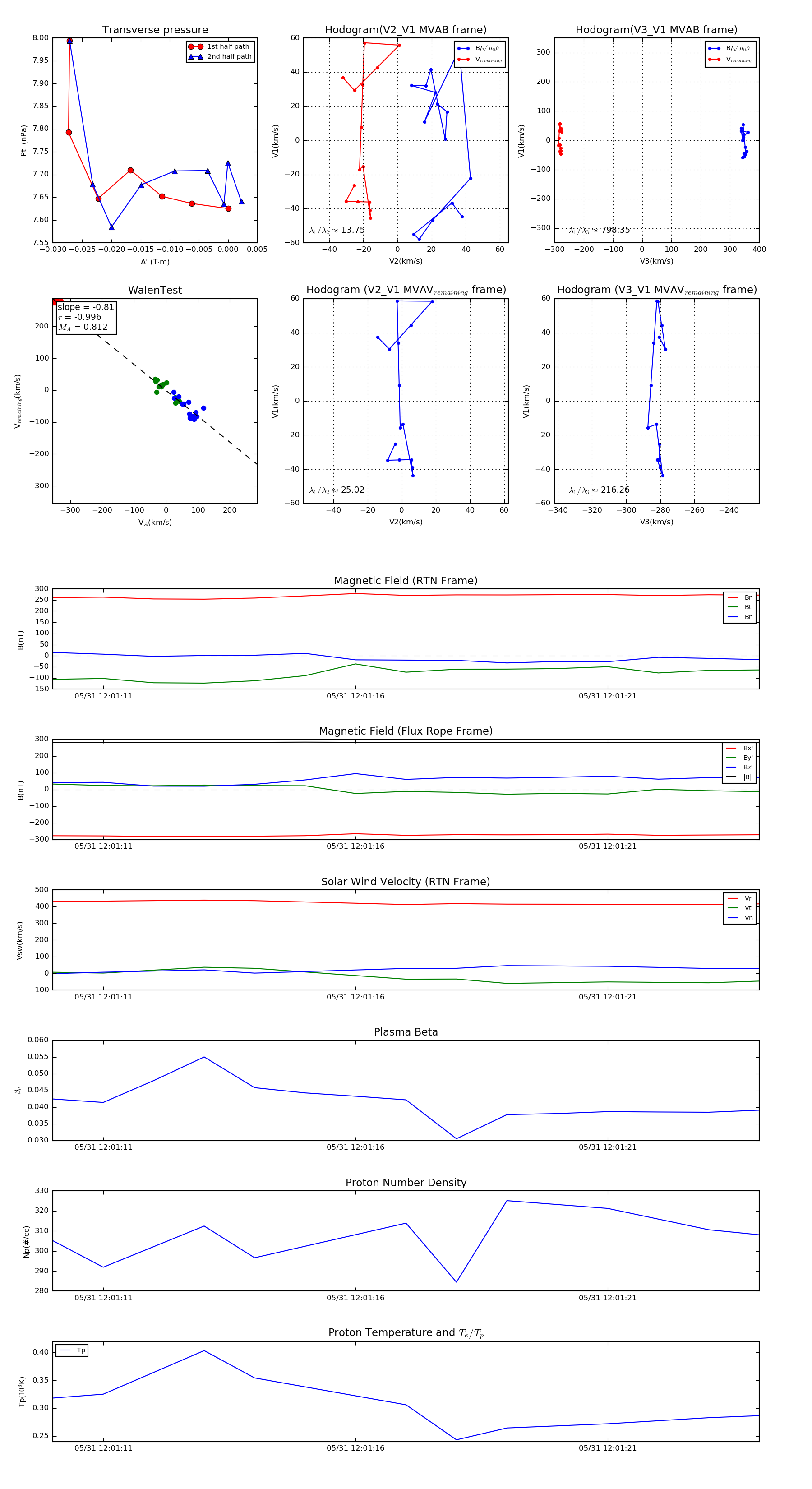Click the λ1/λ2 ≈ 13.75 annotation

(x=337, y=230)
